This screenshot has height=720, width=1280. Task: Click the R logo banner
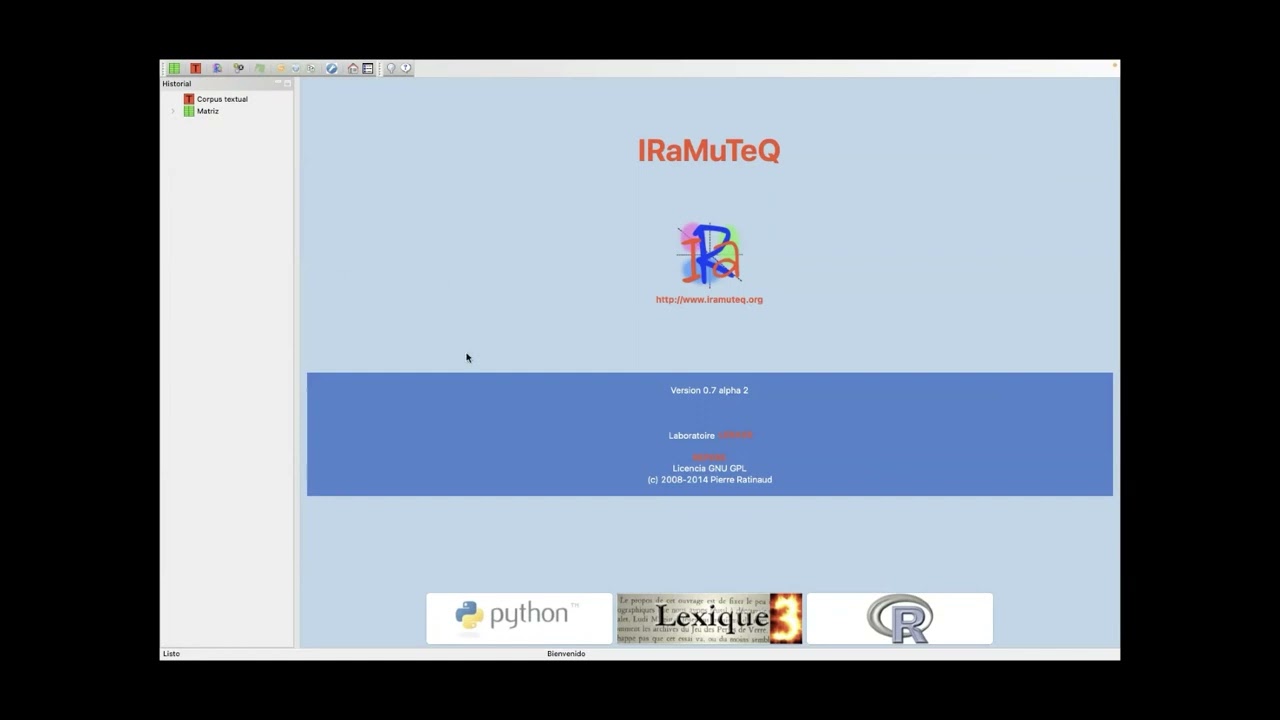coord(900,618)
